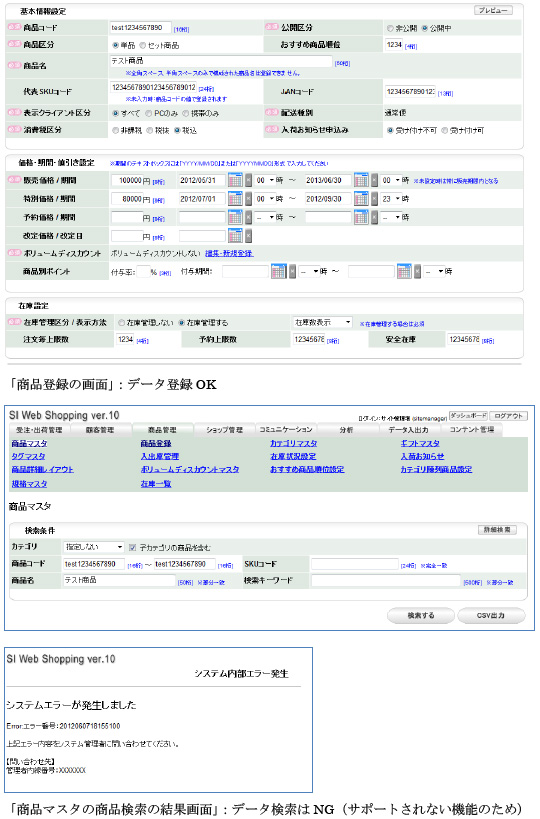Click the CSV出力 button
Screen dimensions: 540x819
click(491, 615)
